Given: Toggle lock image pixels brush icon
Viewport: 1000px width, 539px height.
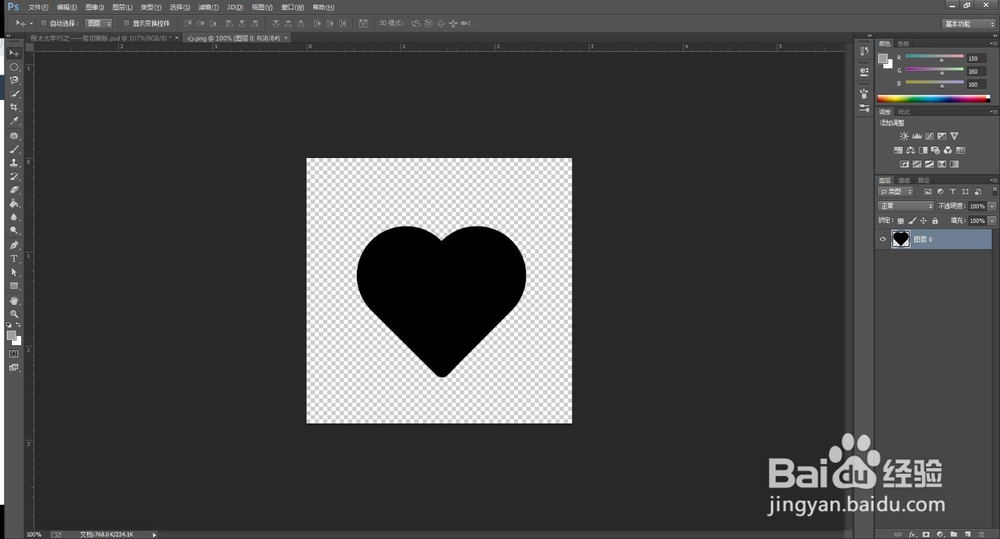Looking at the screenshot, I should pos(912,221).
